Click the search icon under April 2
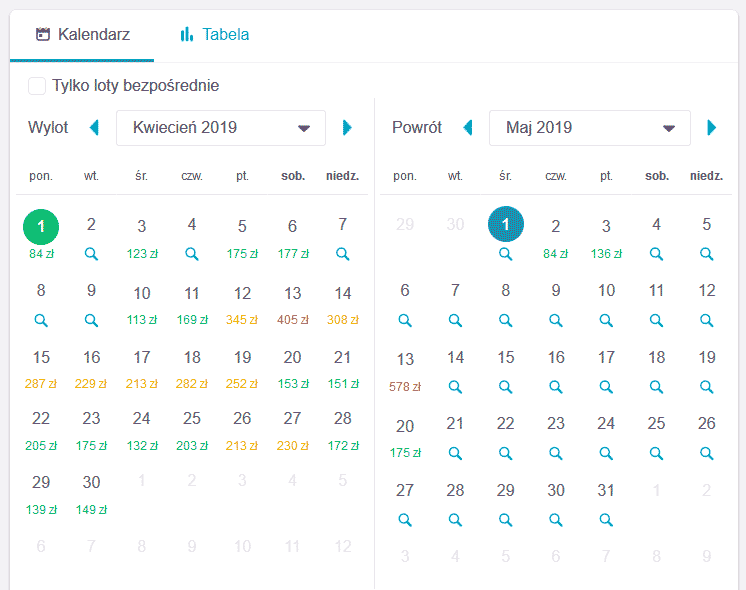The height and width of the screenshot is (590, 746). tap(91, 254)
